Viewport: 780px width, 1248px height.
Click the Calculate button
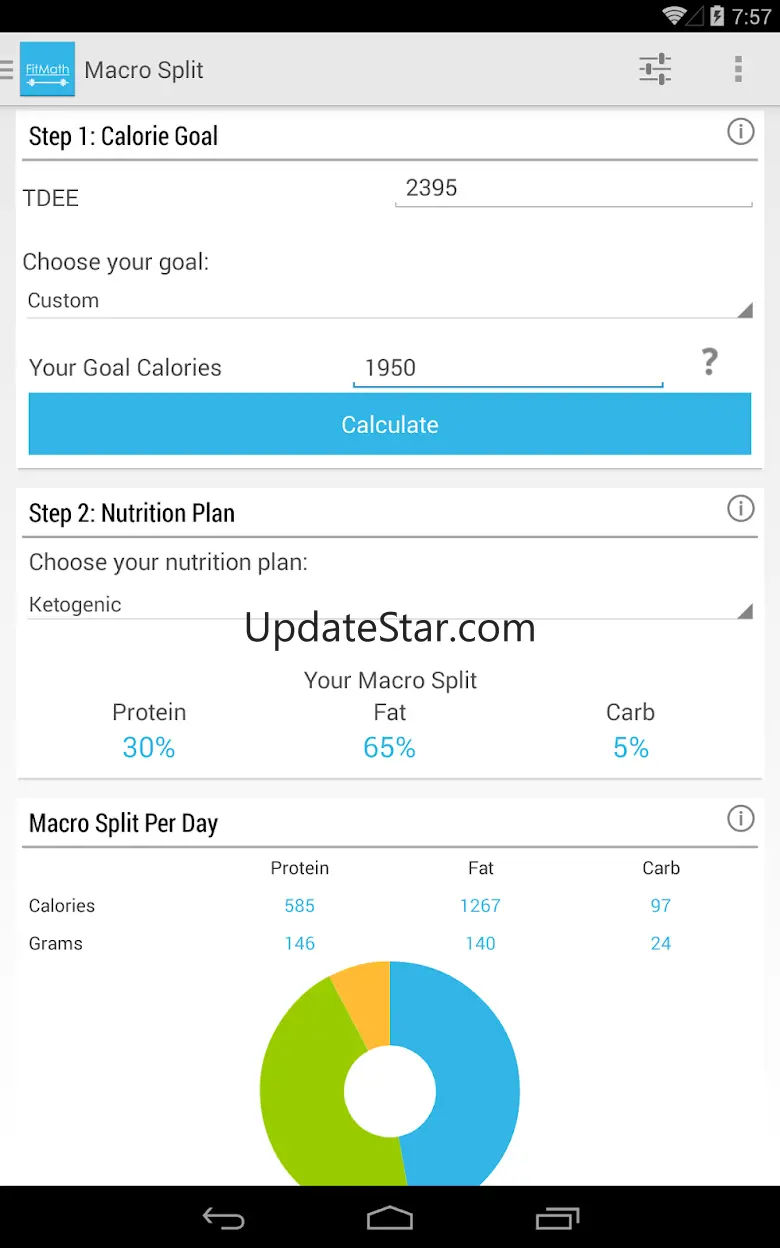[389, 425]
